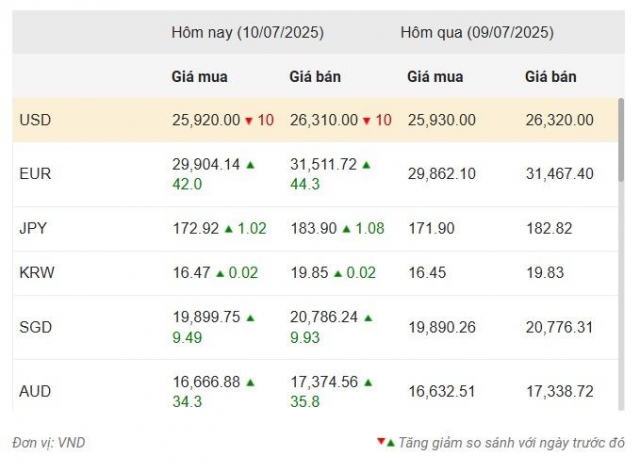The height and width of the screenshot is (472, 640).
Task: Click green up arrow next to JPY 172.92
Action: coord(229,229)
